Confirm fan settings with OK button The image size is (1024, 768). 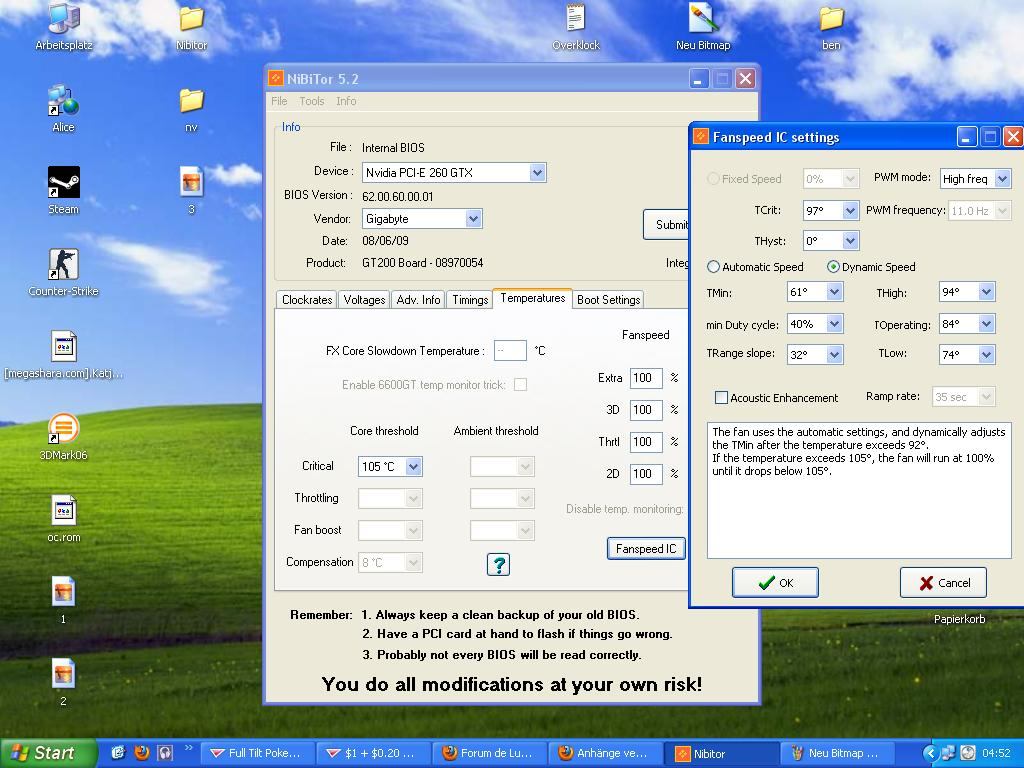[775, 583]
